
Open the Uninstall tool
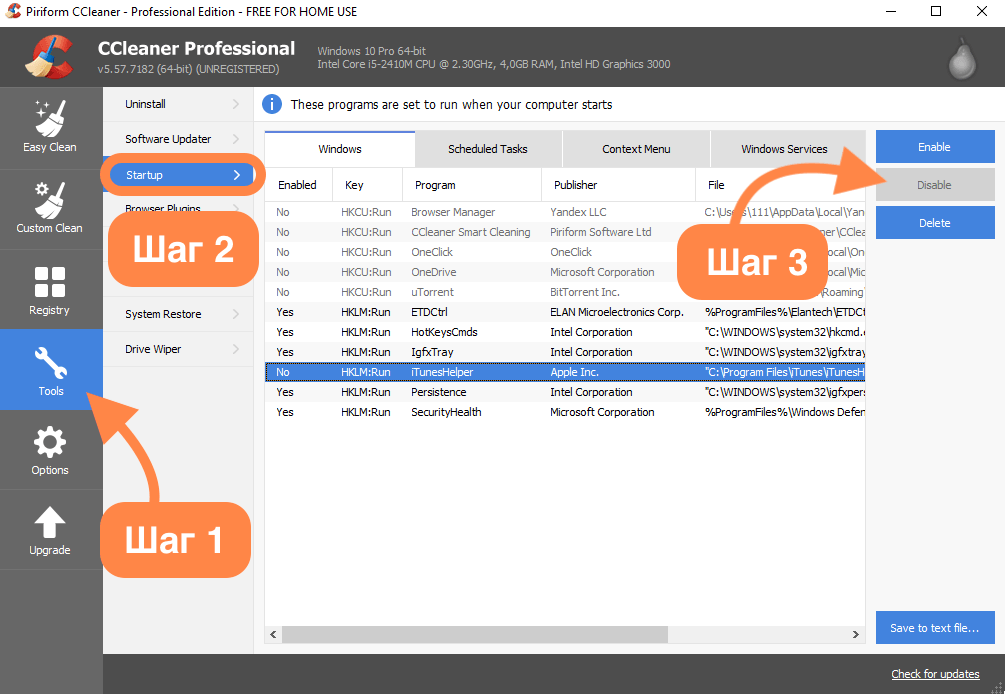(178, 104)
